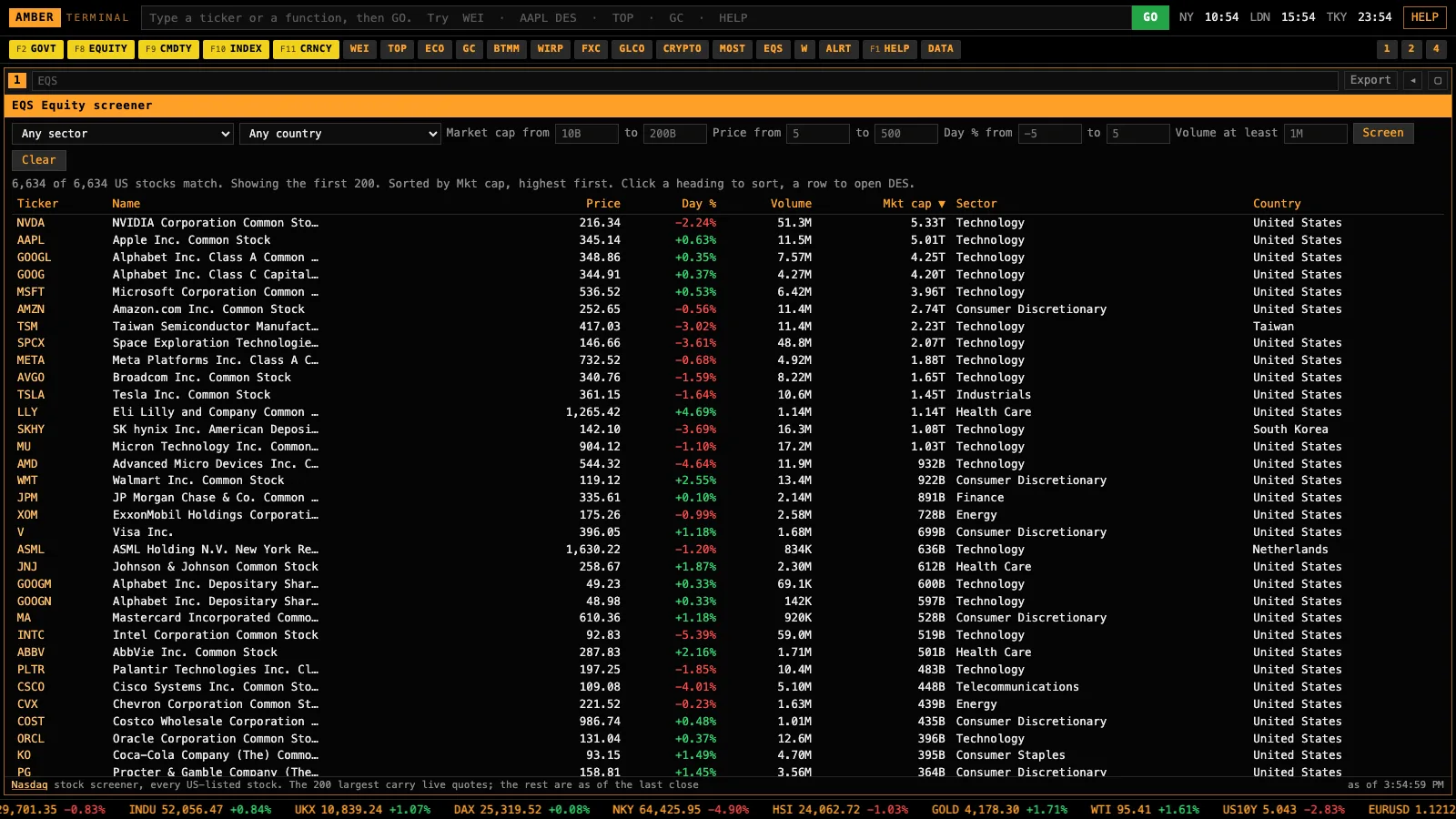Sort by the Day % column header
This screenshot has height=819, width=1456.
(x=699, y=204)
